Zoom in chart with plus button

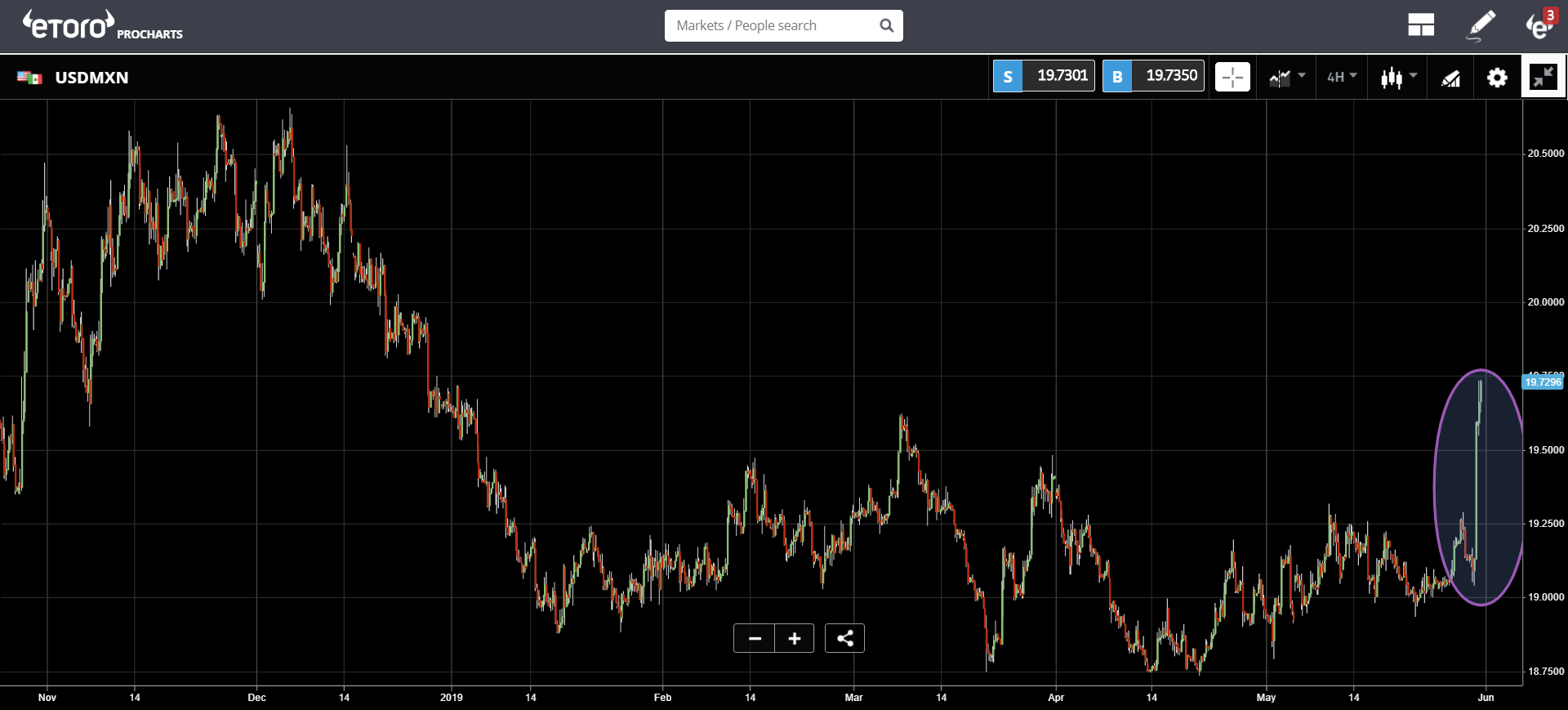(x=795, y=638)
